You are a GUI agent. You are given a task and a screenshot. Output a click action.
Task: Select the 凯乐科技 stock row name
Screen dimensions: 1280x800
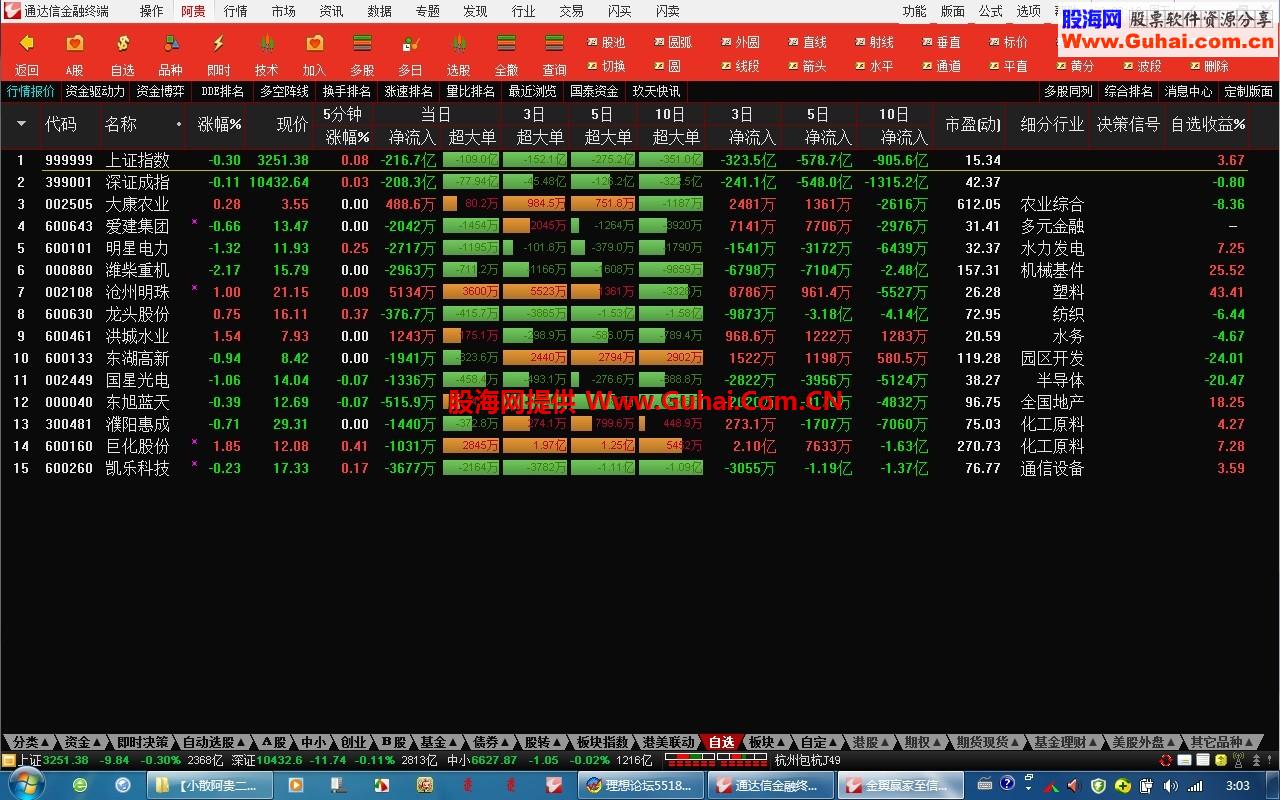tap(138, 468)
